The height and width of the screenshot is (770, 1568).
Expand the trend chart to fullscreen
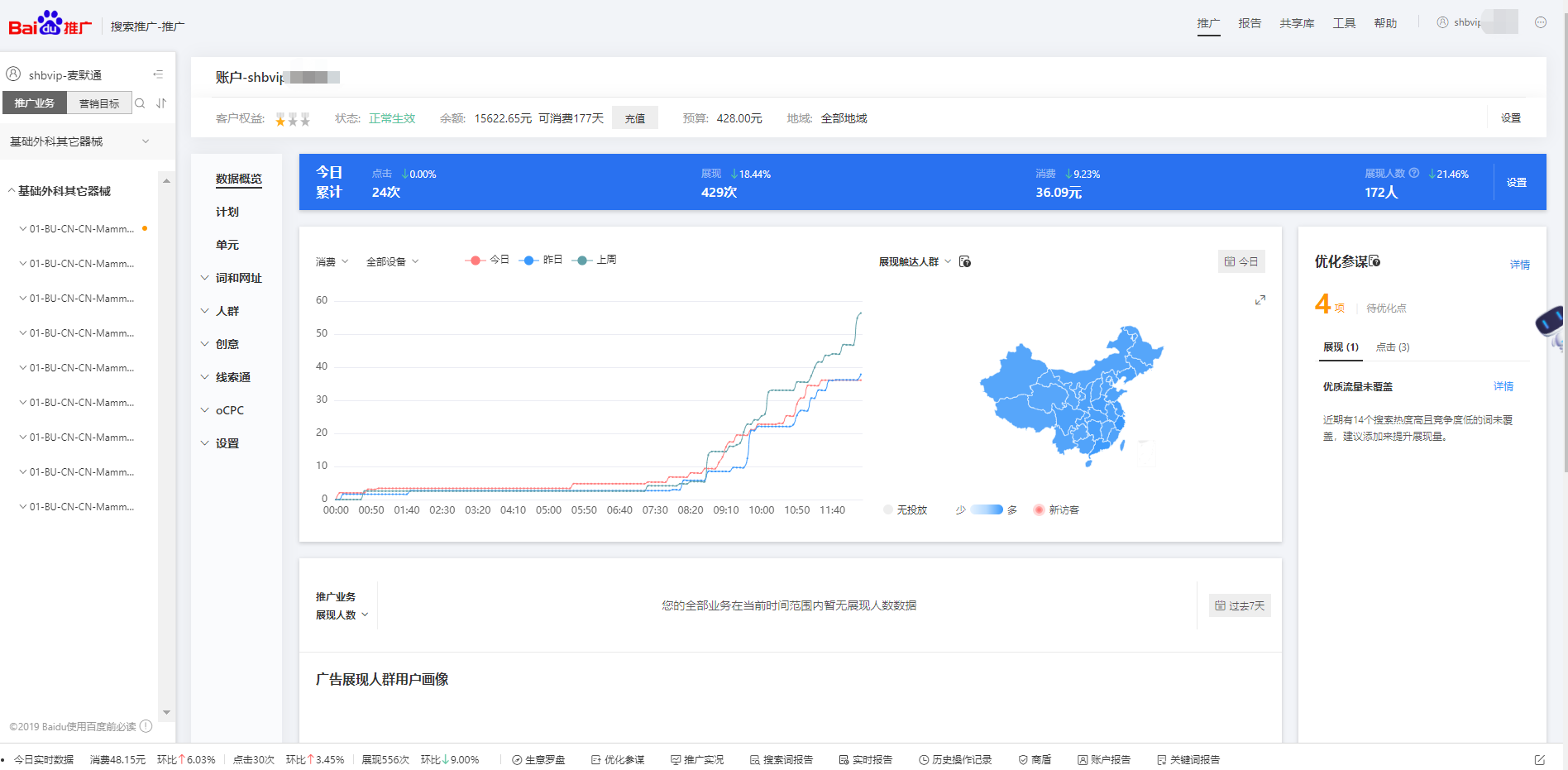[x=1260, y=299]
